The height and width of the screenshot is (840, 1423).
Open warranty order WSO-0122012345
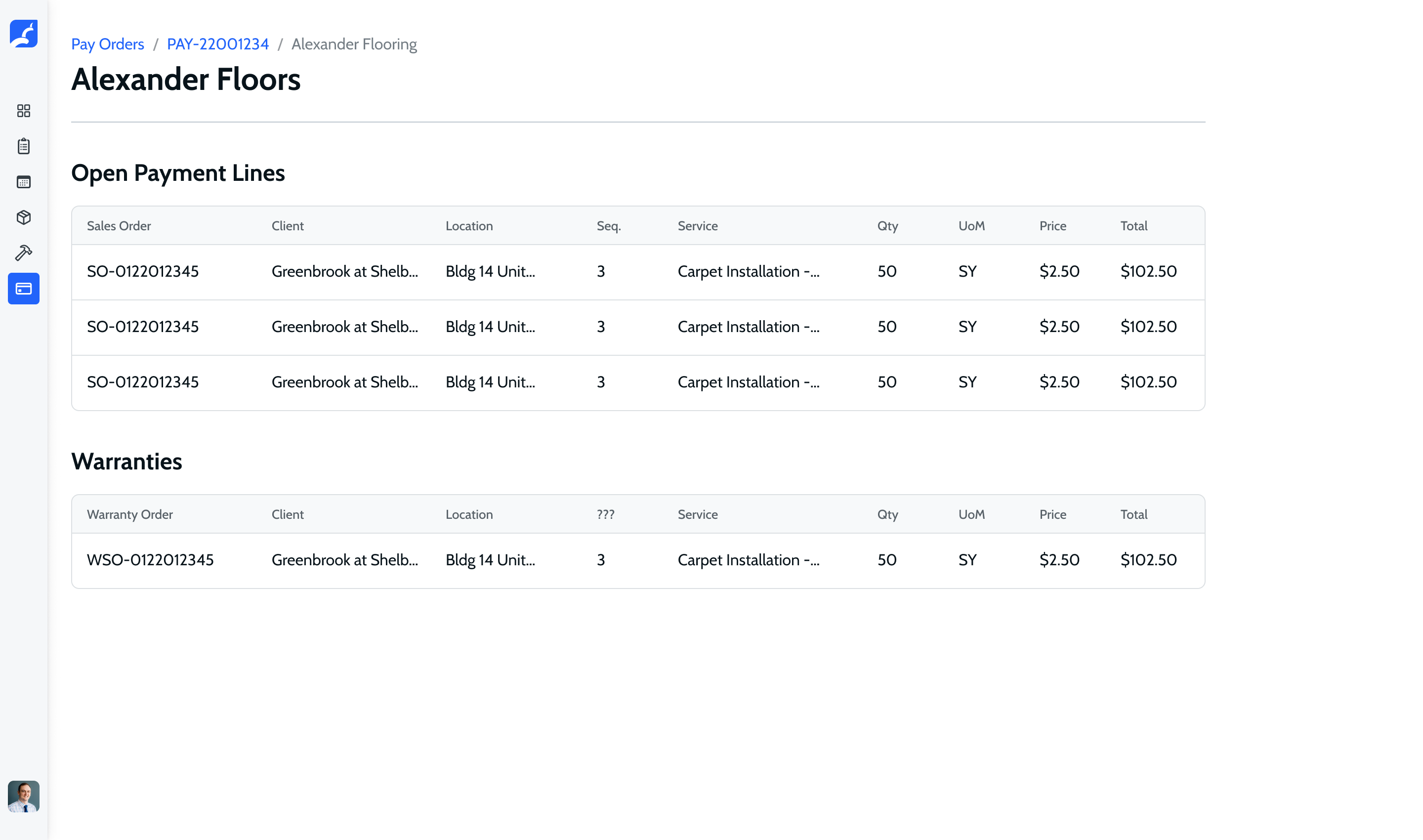point(150,560)
